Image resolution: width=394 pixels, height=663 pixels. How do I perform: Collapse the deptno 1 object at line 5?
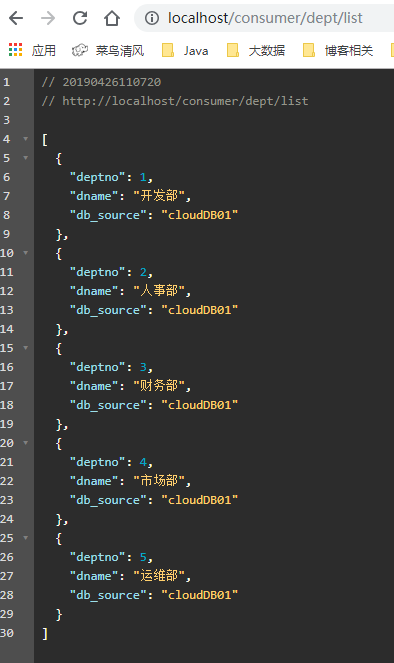(x=26, y=158)
